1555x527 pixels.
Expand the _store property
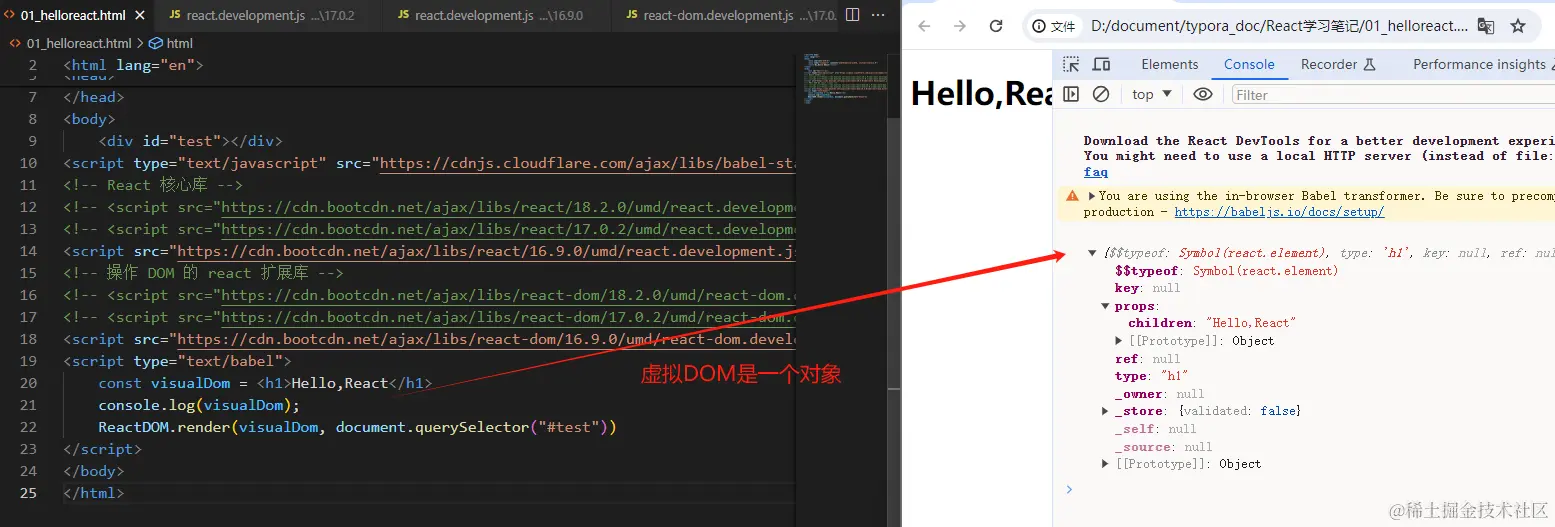tap(1105, 411)
